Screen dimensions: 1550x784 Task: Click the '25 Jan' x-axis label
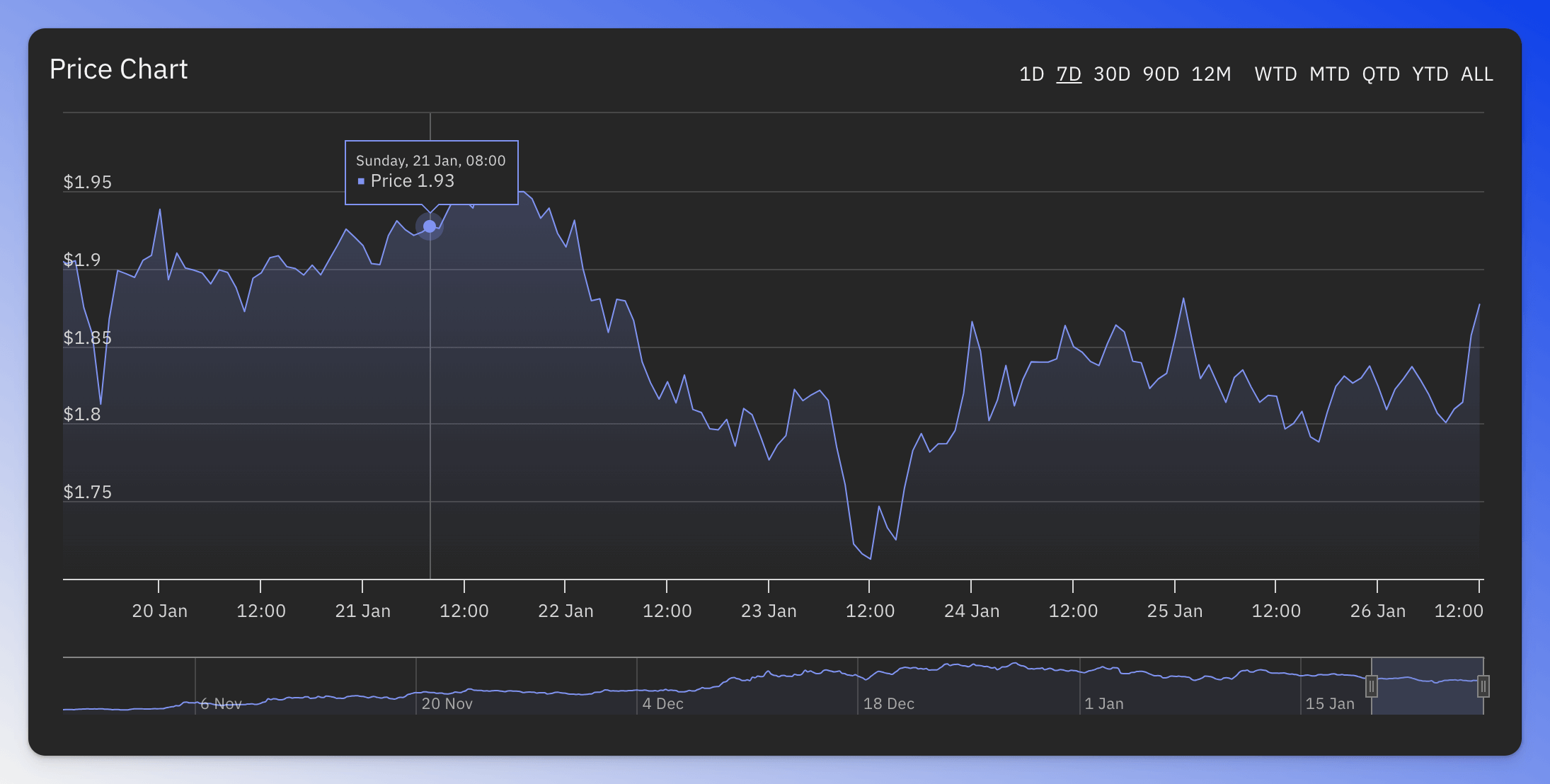tap(1175, 611)
